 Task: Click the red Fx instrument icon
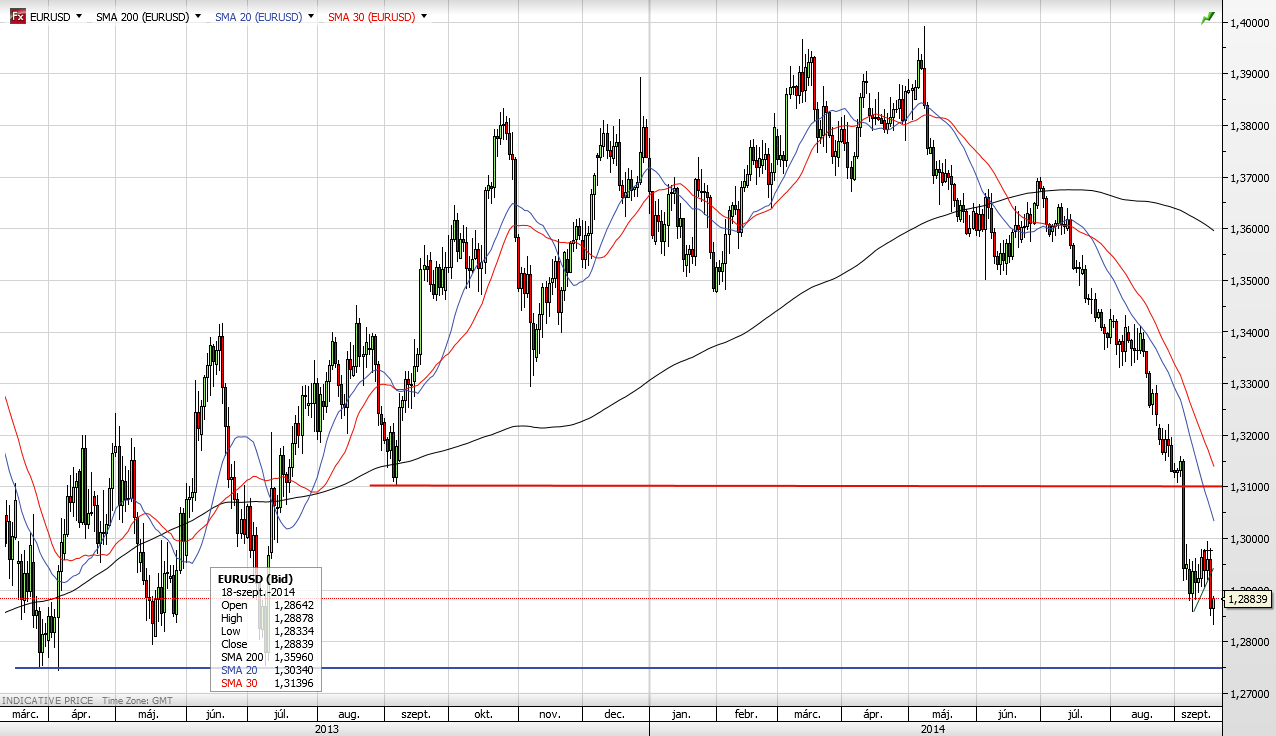click(18, 17)
